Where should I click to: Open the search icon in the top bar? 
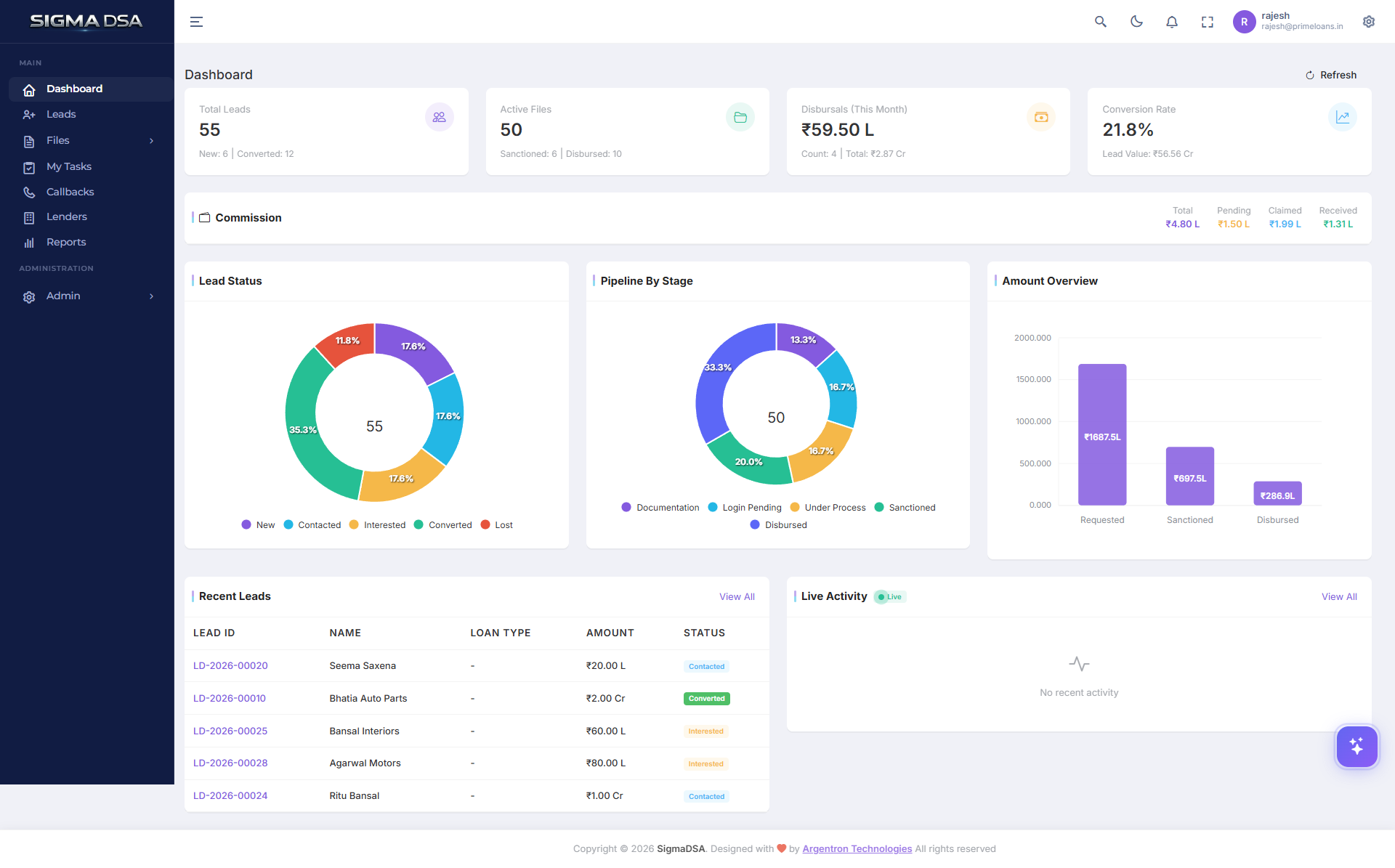(x=1100, y=22)
